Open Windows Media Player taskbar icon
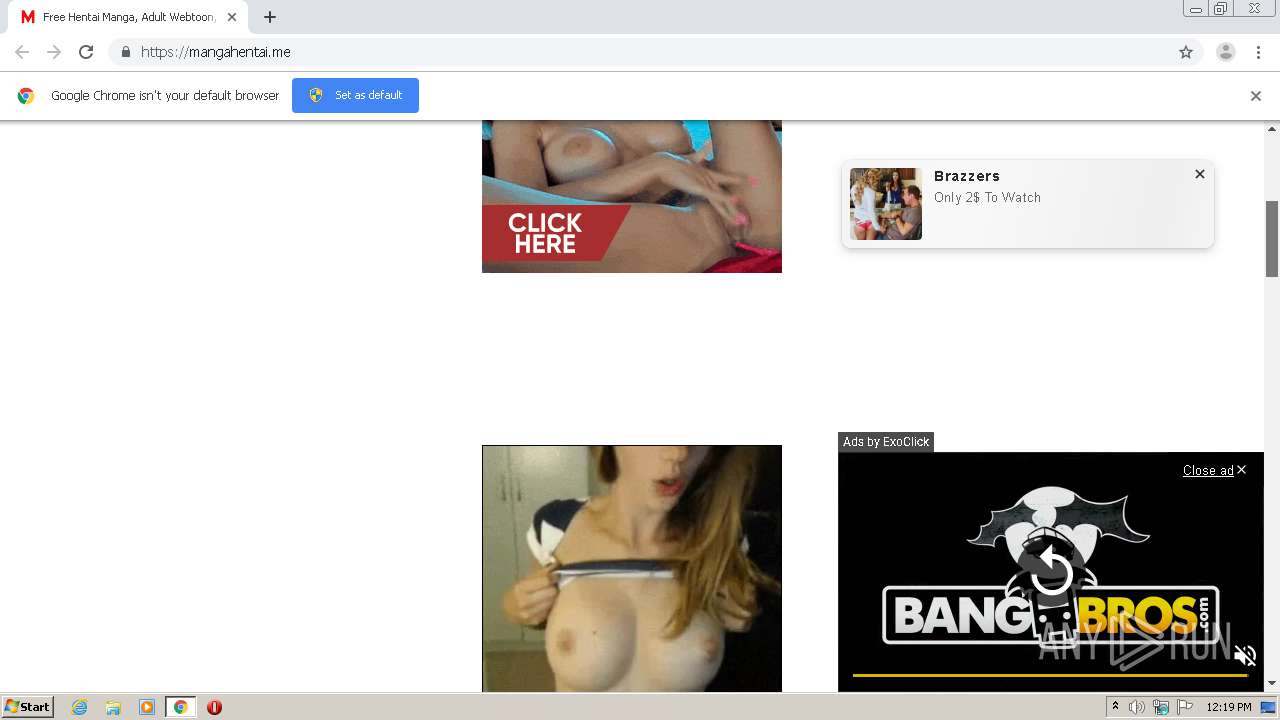1280x720 pixels. [x=147, y=707]
